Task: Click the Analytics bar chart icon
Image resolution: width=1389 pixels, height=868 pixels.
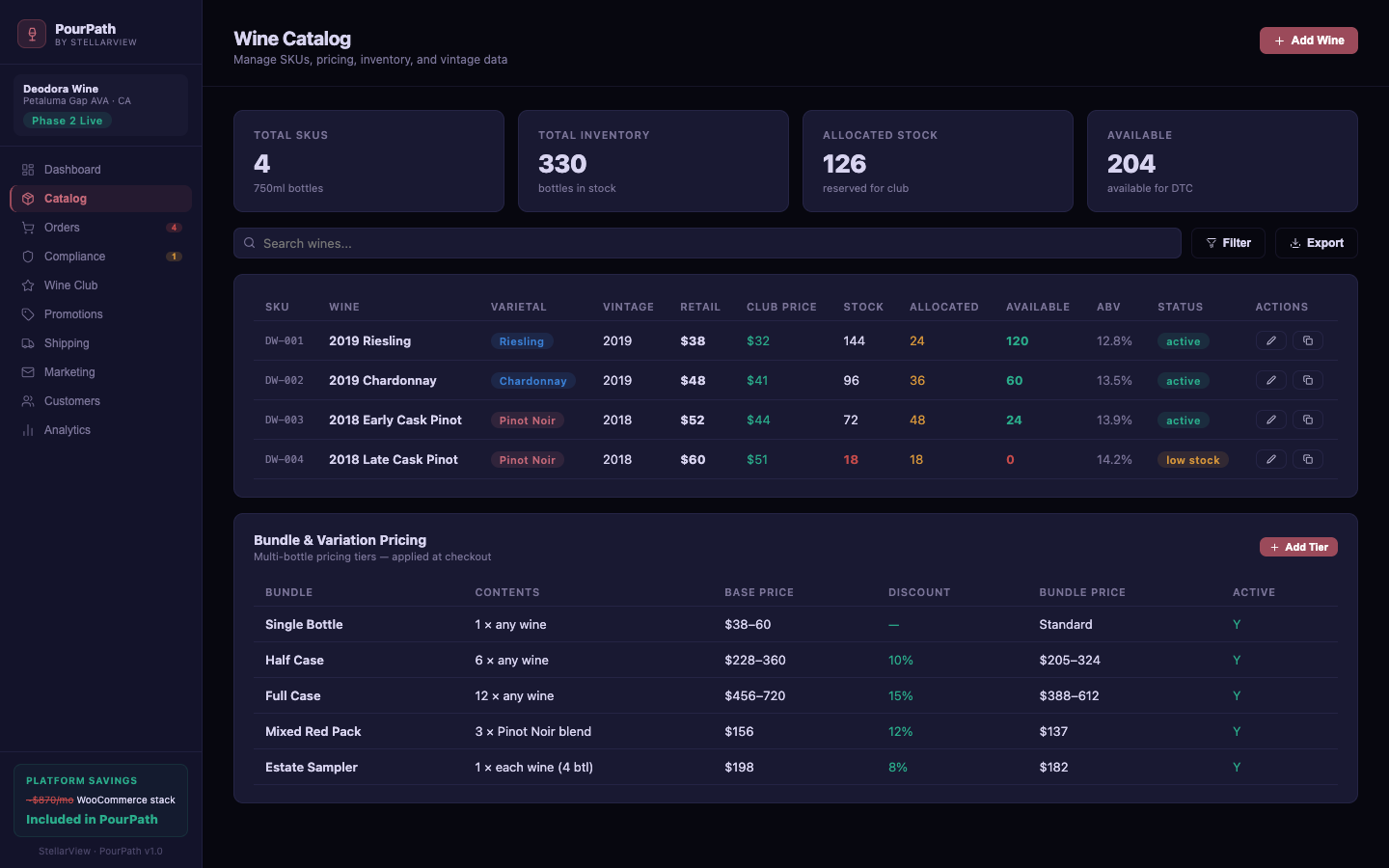Action: 28,430
